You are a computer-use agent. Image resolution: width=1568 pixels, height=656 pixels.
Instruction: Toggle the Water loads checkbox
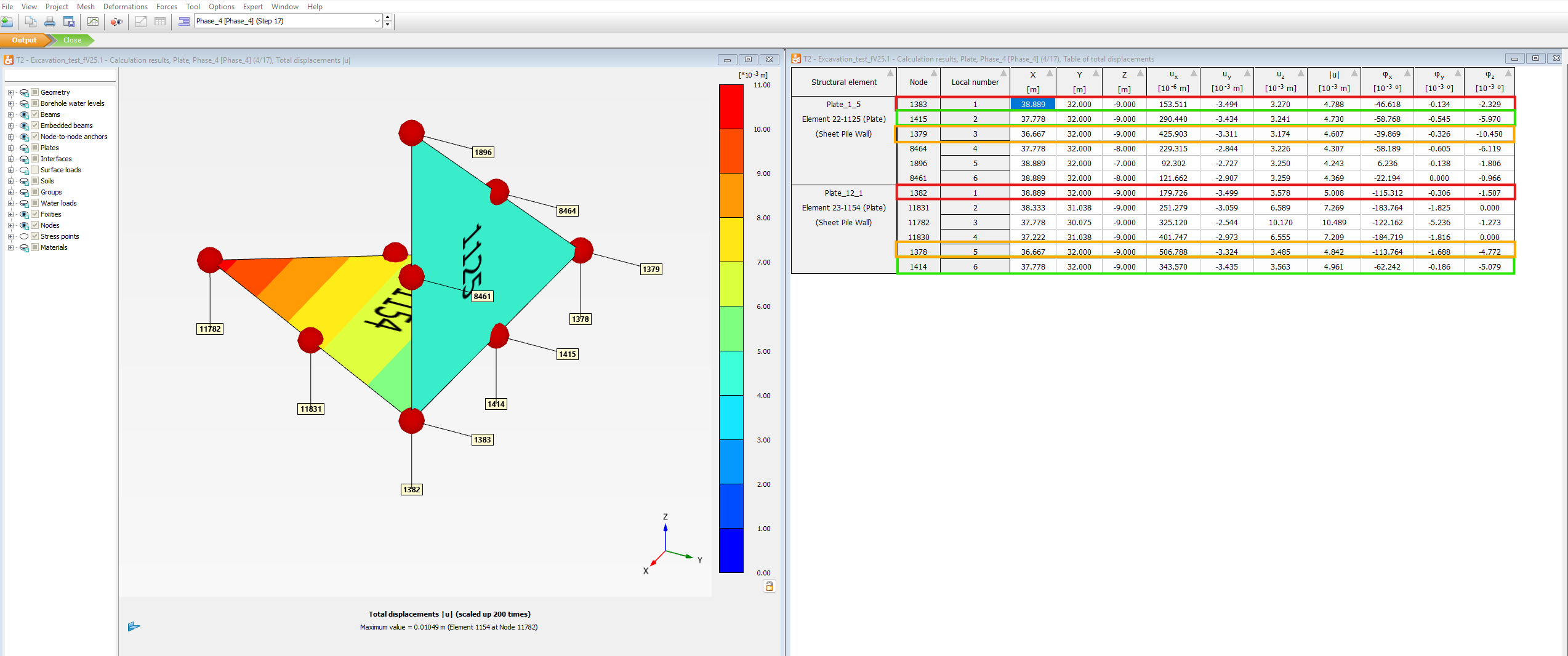pos(35,203)
